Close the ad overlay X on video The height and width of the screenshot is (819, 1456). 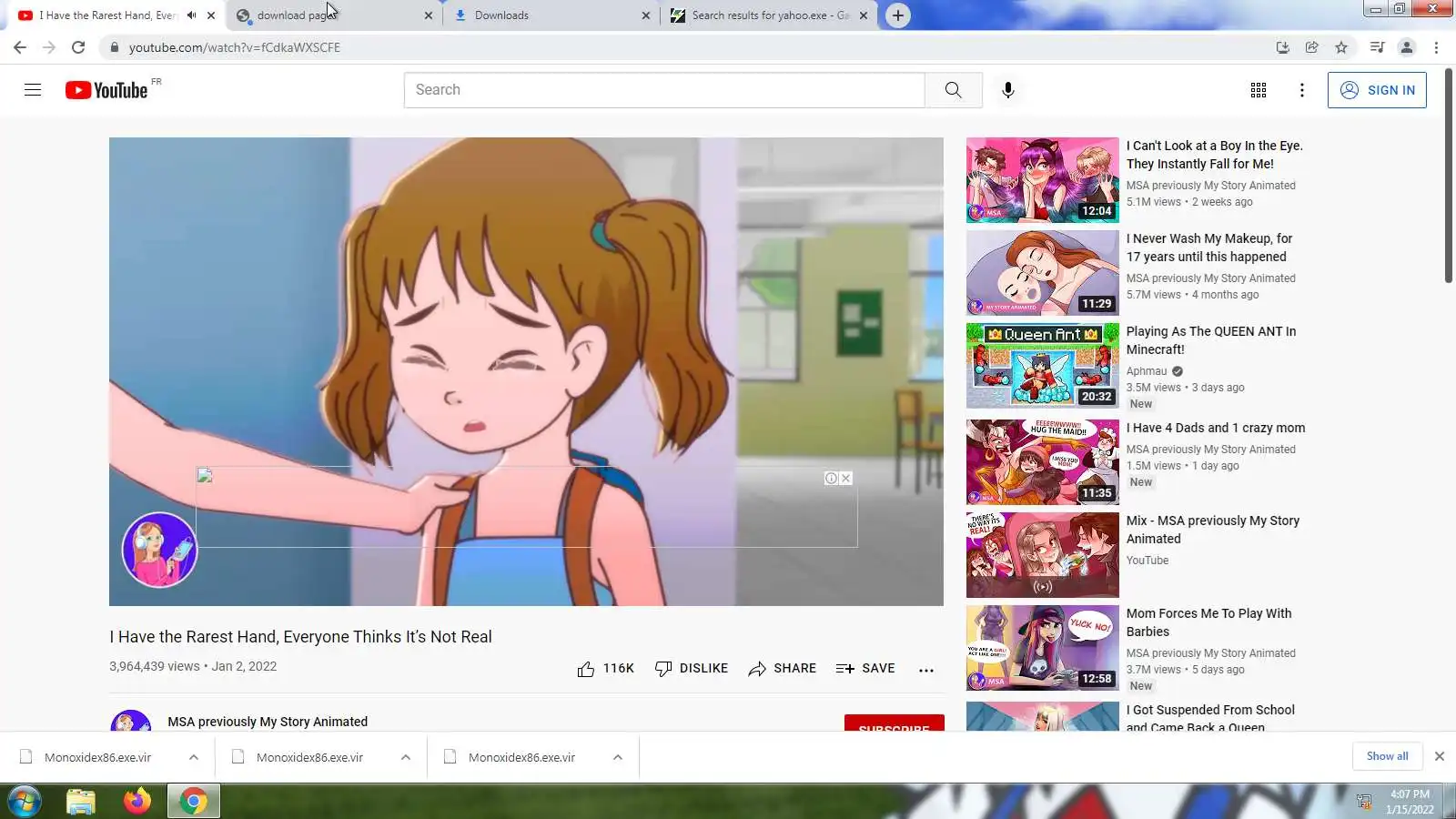[x=846, y=479]
